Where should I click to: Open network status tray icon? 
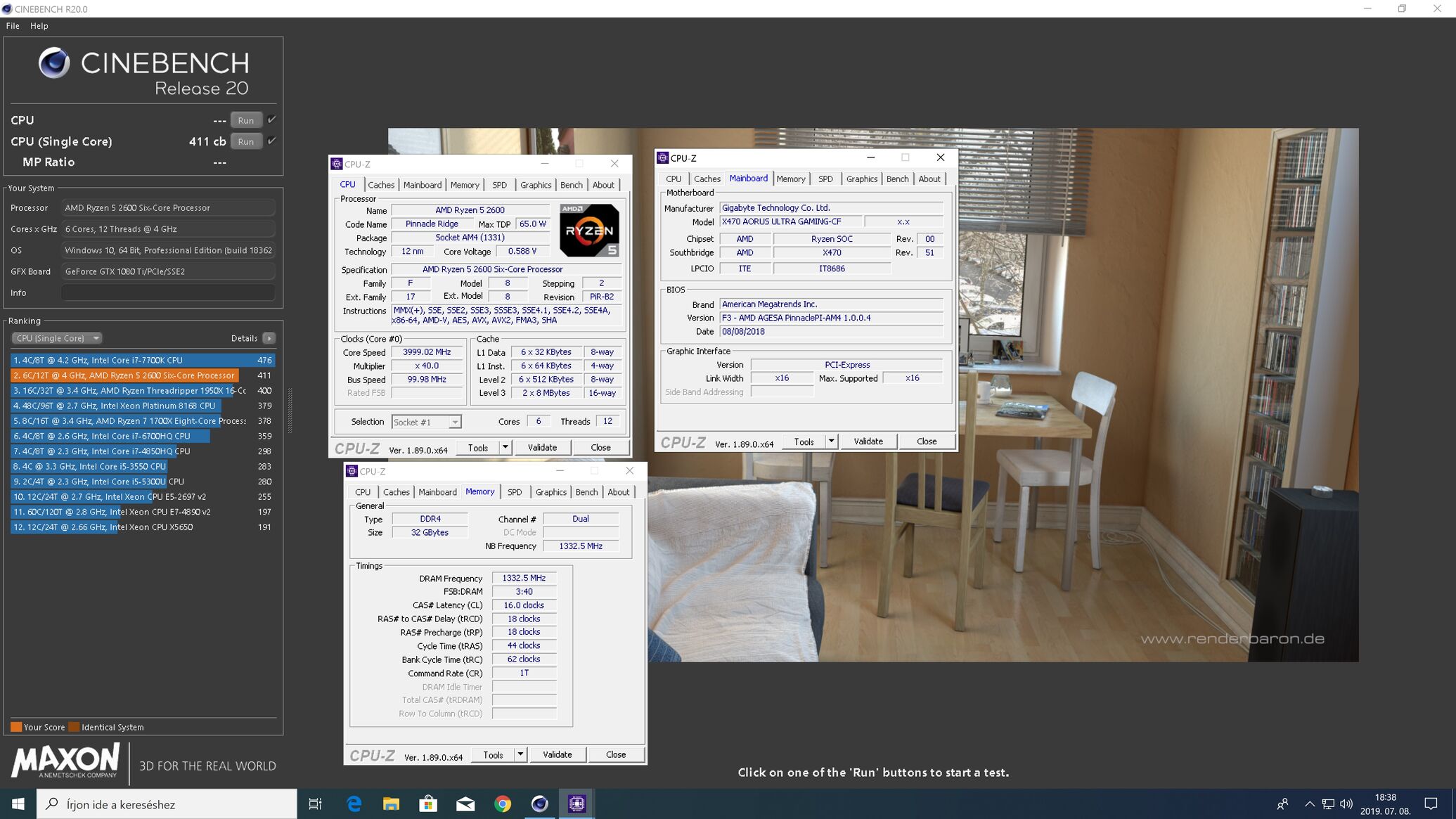click(x=1328, y=804)
